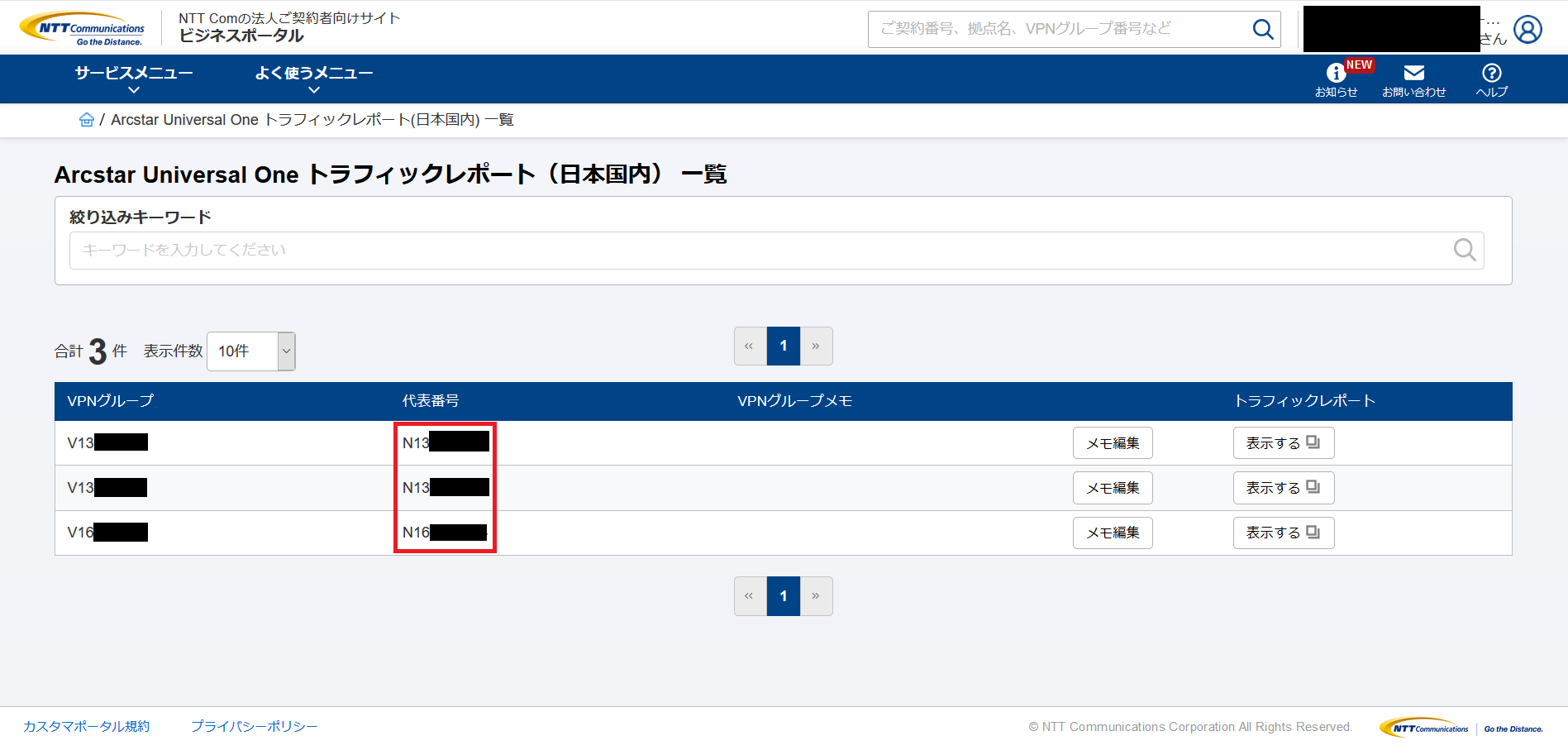
Task: Click the 代表番号 column header
Action: tap(431, 401)
